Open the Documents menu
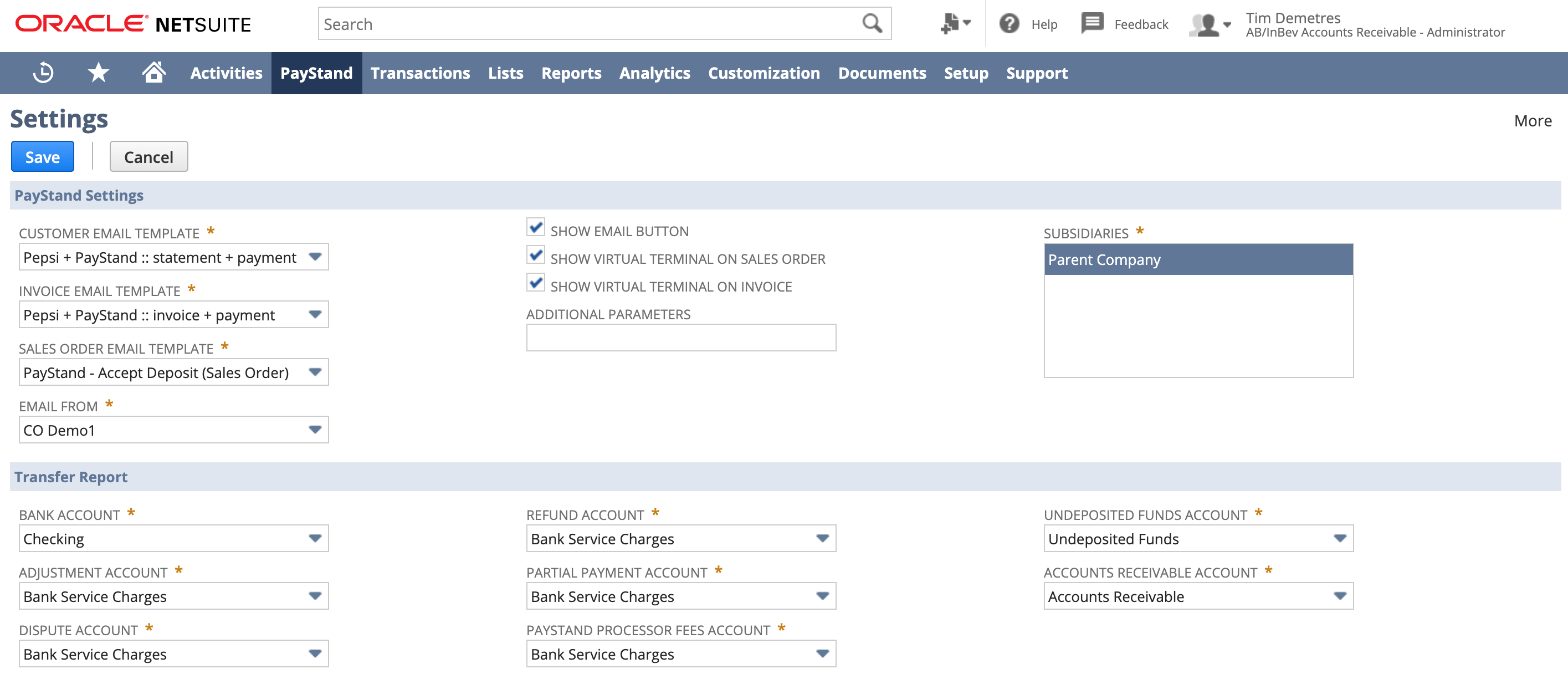Image resolution: width=1568 pixels, height=684 pixels. [x=882, y=73]
